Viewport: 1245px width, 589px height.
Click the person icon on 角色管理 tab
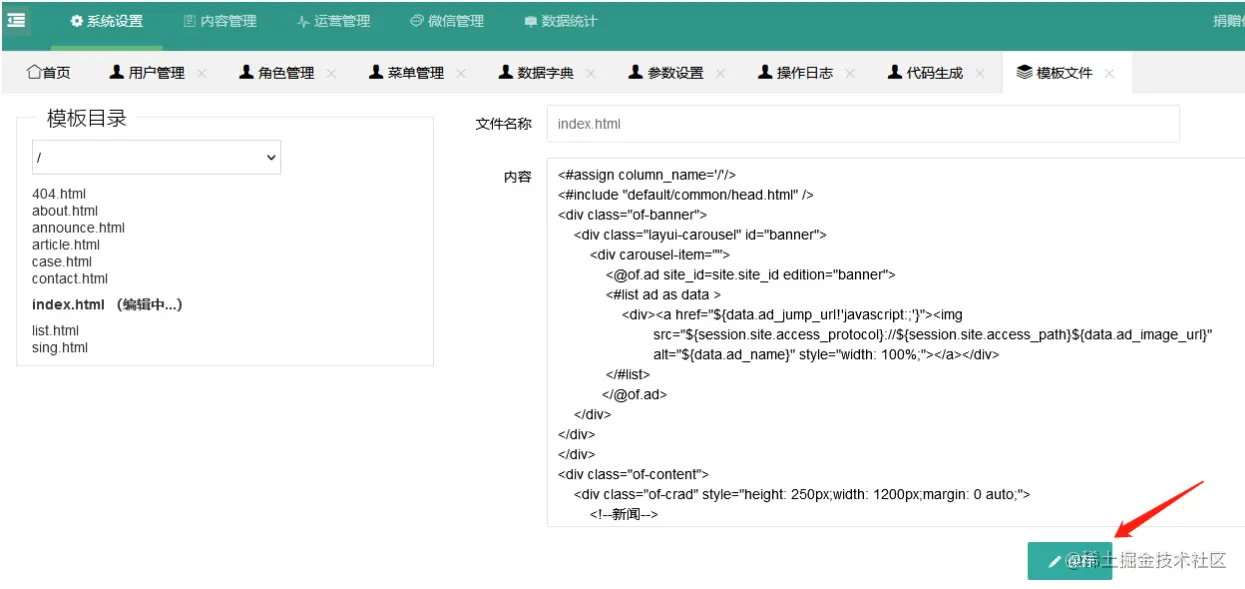[246, 72]
